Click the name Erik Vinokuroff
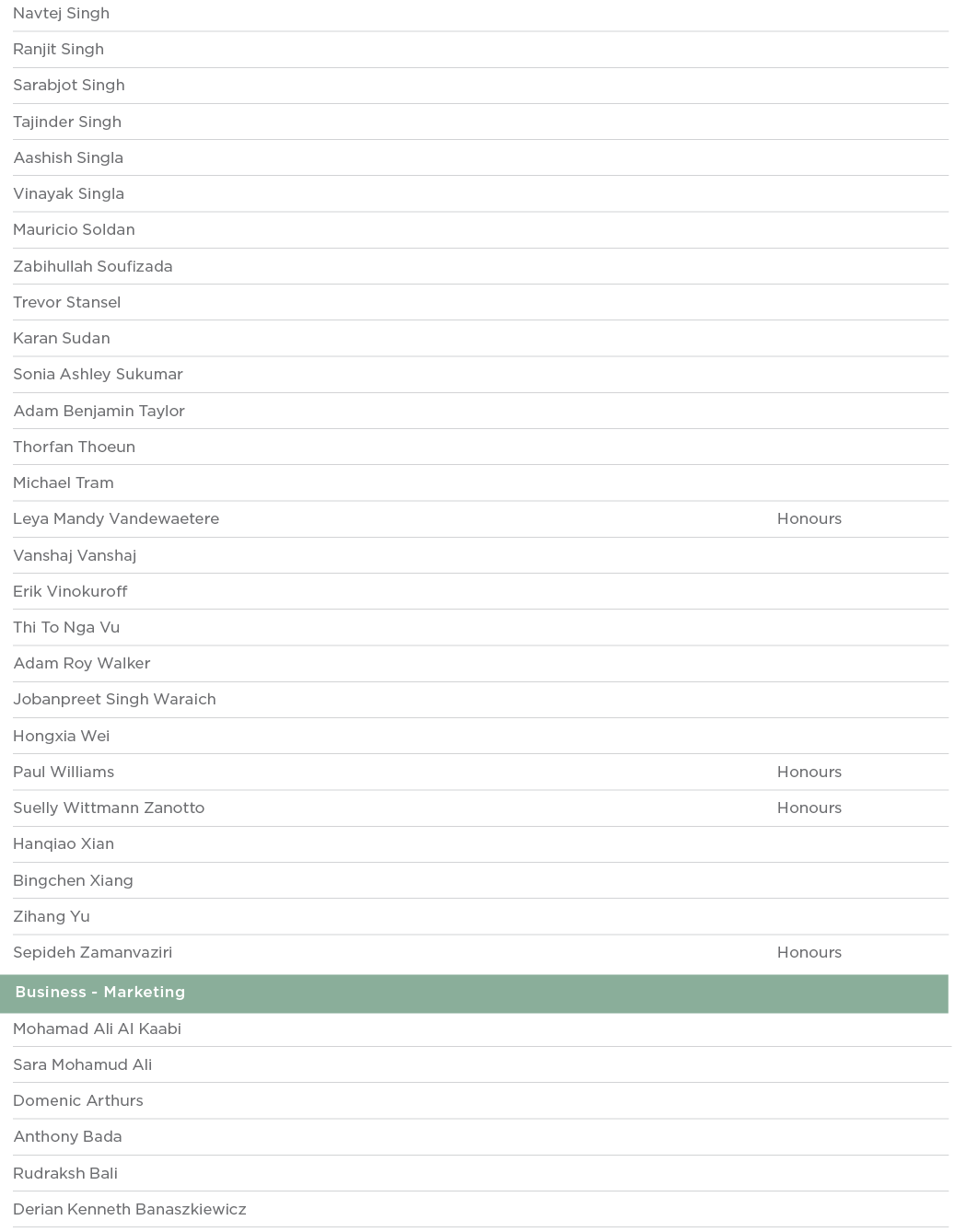This screenshot has height=1232, width=955. [70, 591]
